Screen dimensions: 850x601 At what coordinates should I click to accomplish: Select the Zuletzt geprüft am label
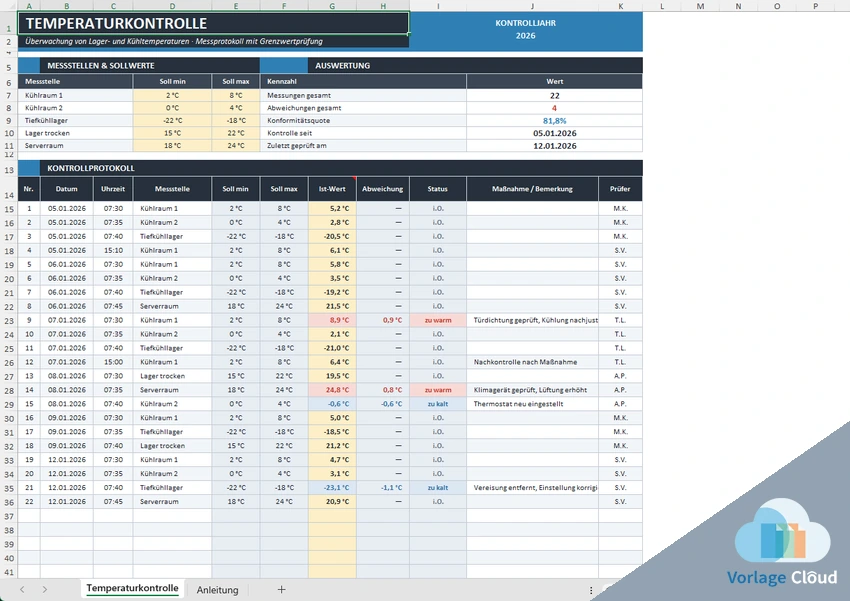pos(363,146)
